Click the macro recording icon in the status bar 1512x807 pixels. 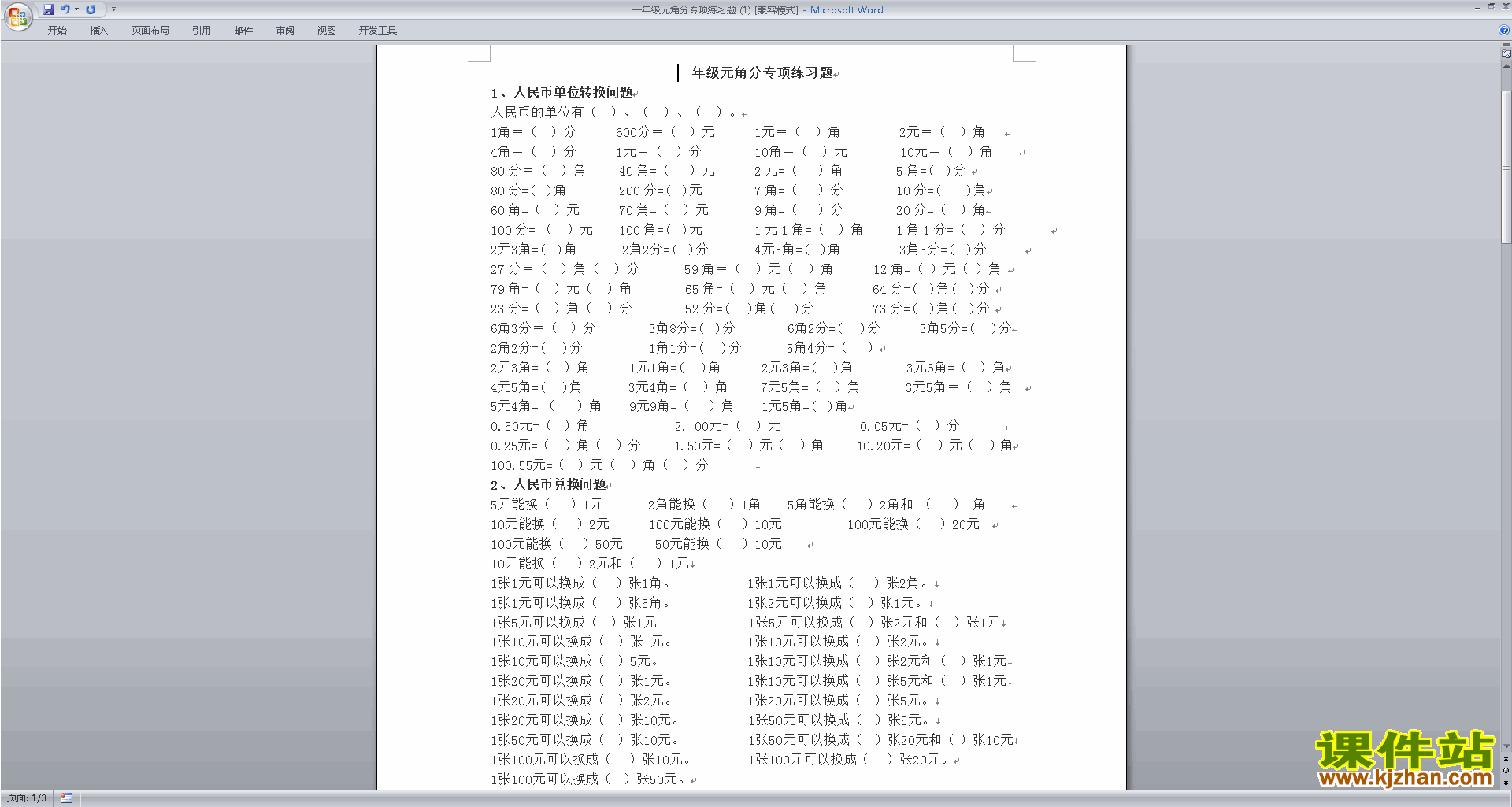pyautogui.click(x=67, y=798)
